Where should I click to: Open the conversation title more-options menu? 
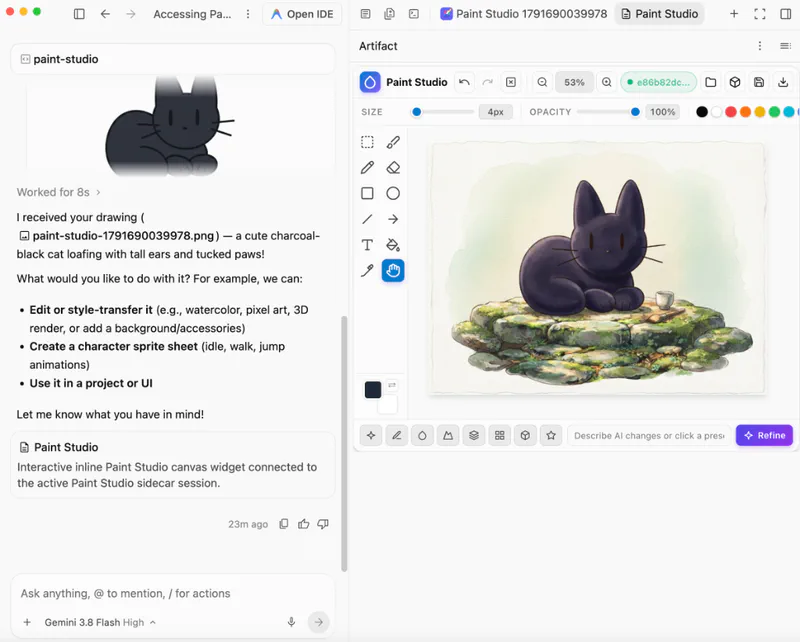[248, 14]
